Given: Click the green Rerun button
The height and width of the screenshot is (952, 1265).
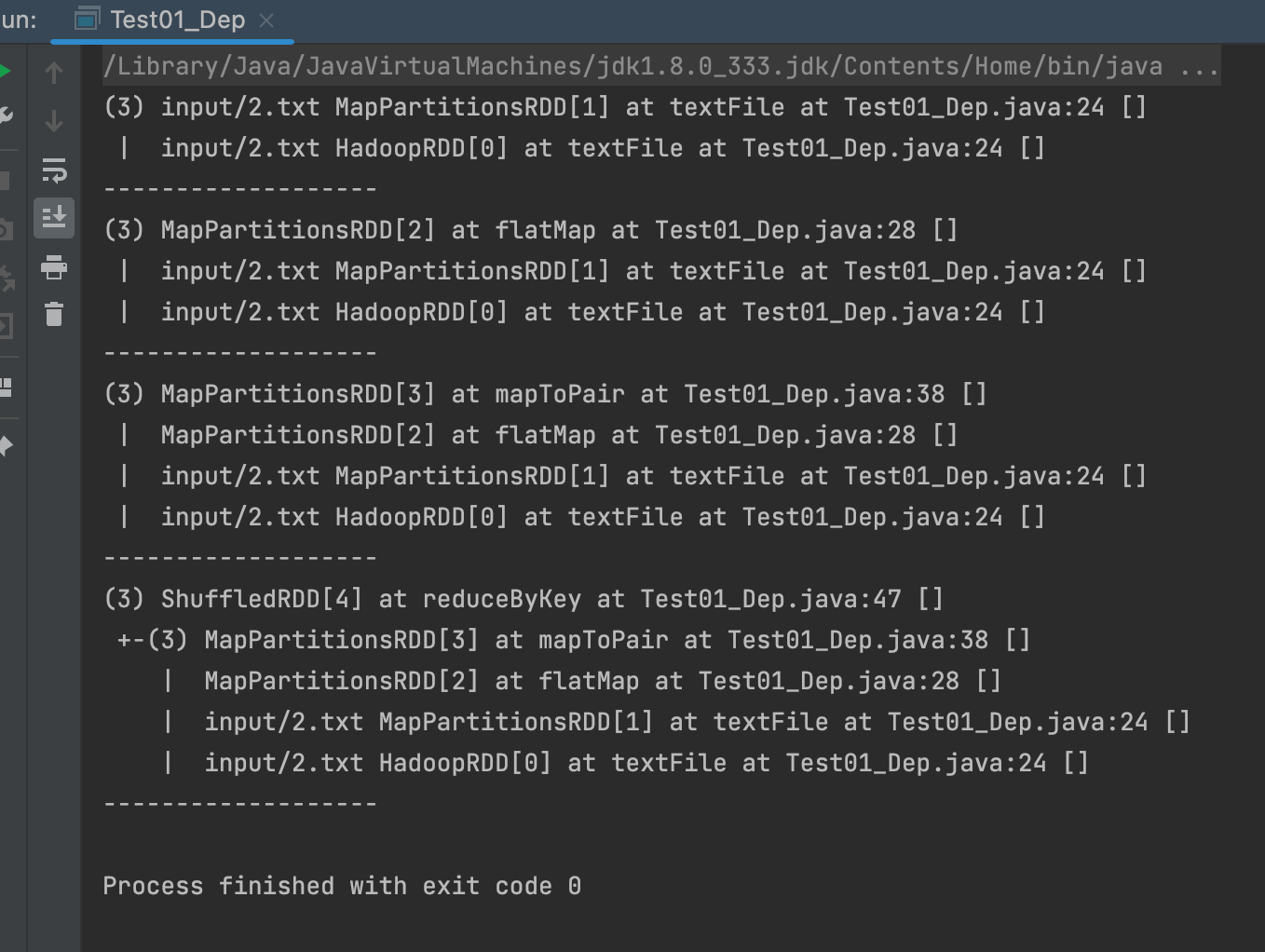Looking at the screenshot, I should coord(5,72).
